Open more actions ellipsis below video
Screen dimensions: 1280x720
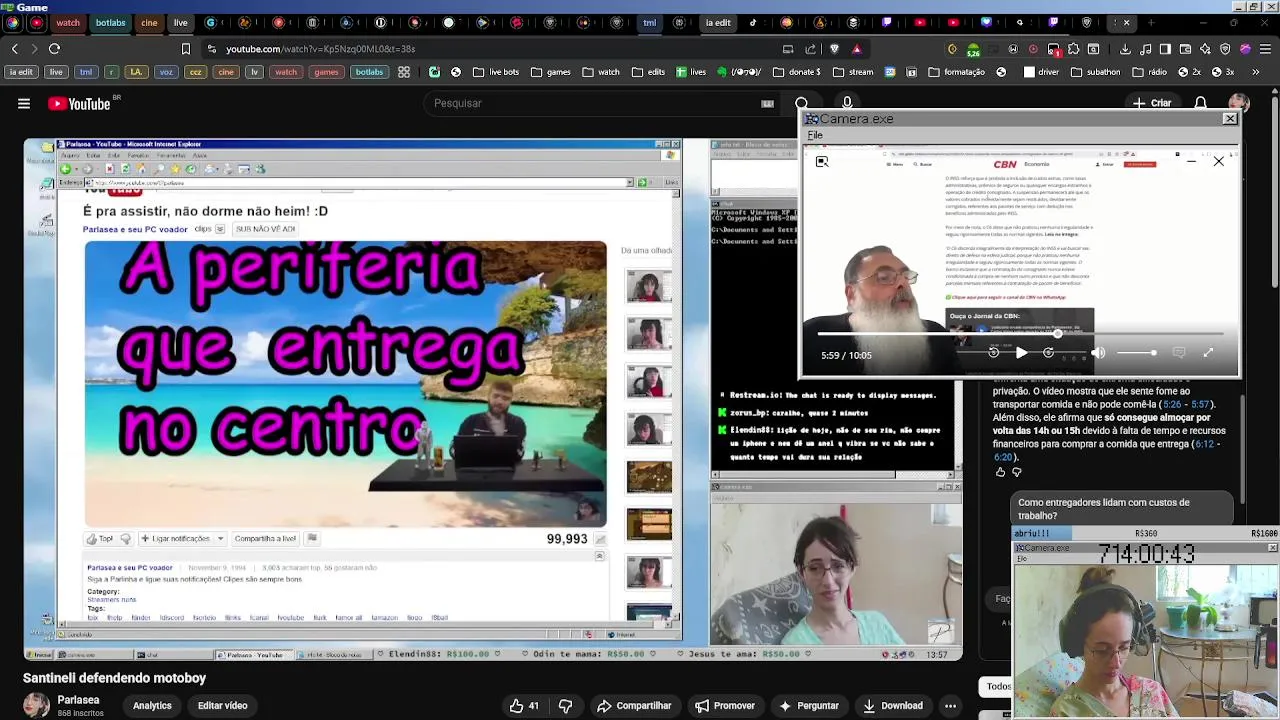951,706
